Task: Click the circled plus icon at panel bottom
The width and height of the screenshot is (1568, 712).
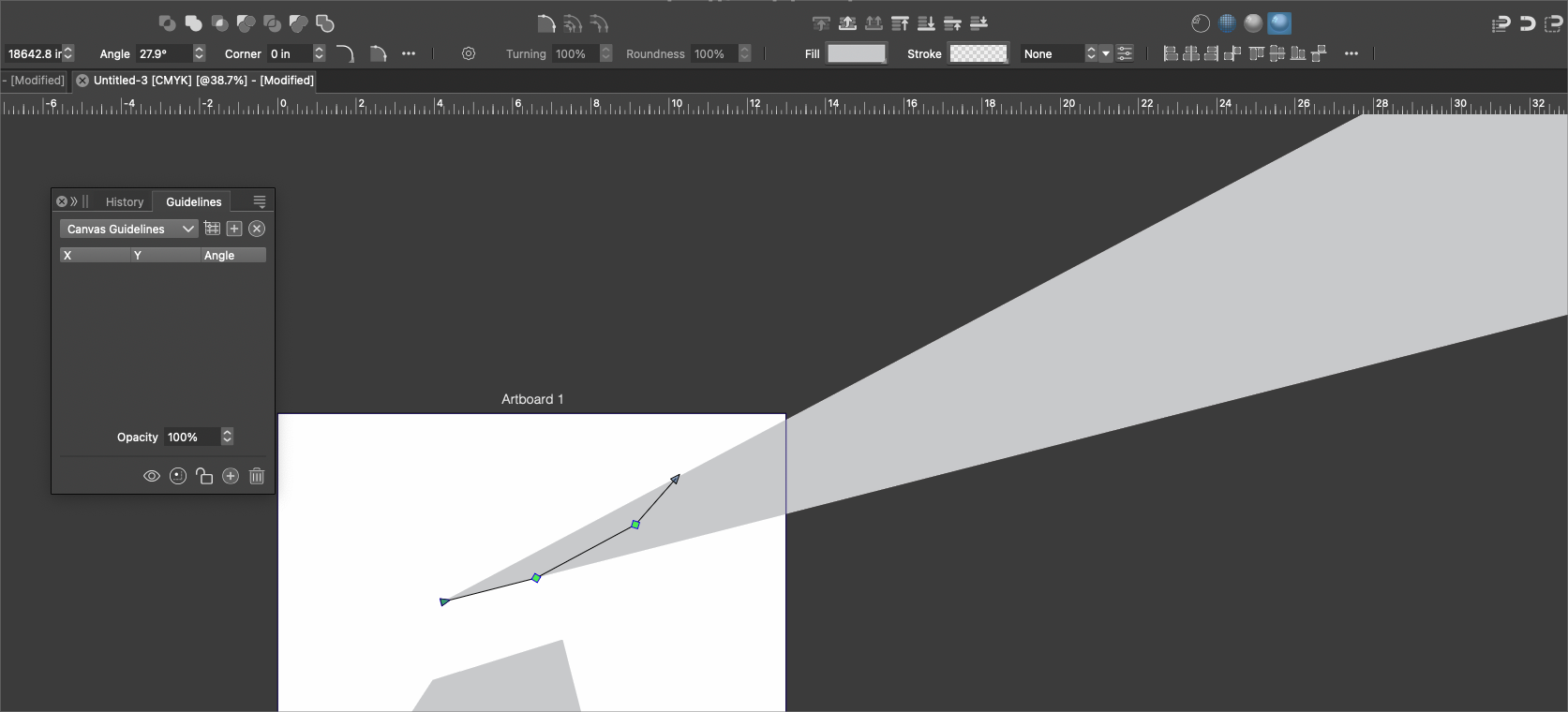Action: tap(231, 476)
